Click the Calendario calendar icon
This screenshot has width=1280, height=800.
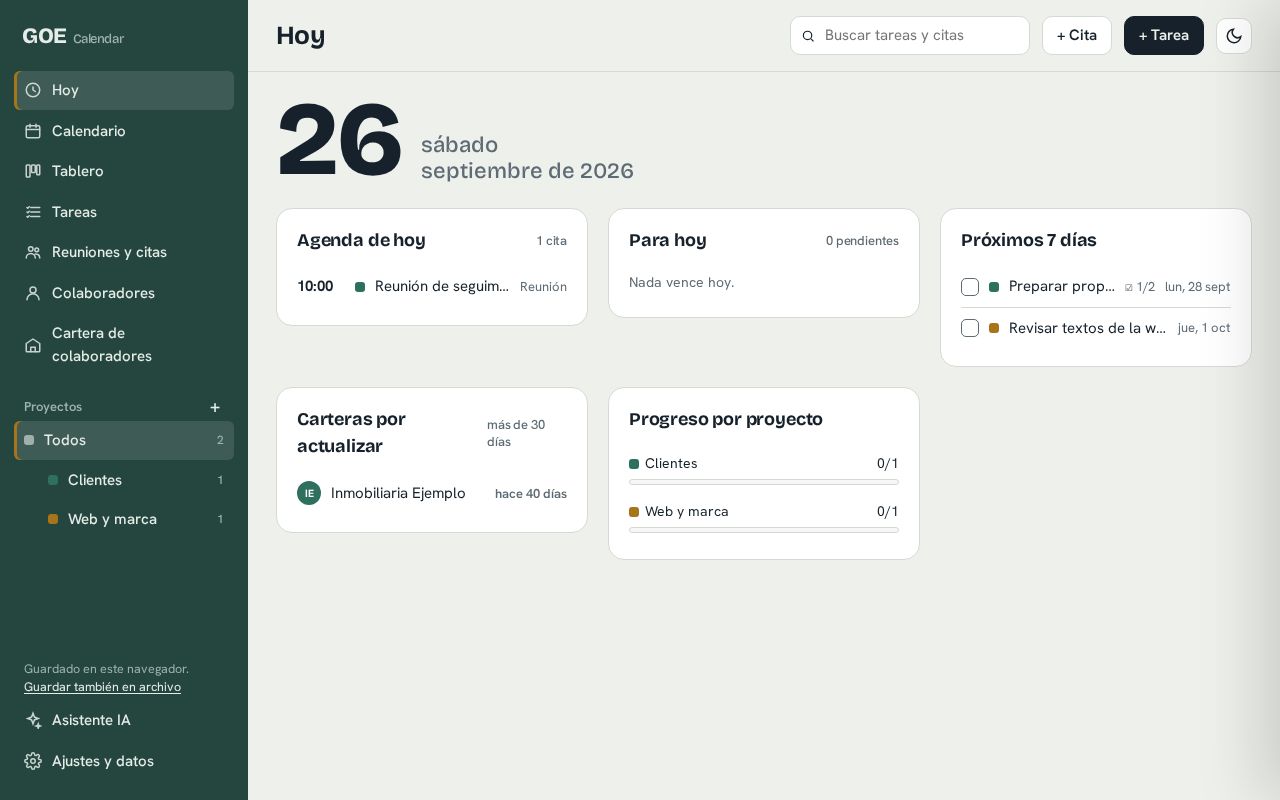click(x=33, y=131)
